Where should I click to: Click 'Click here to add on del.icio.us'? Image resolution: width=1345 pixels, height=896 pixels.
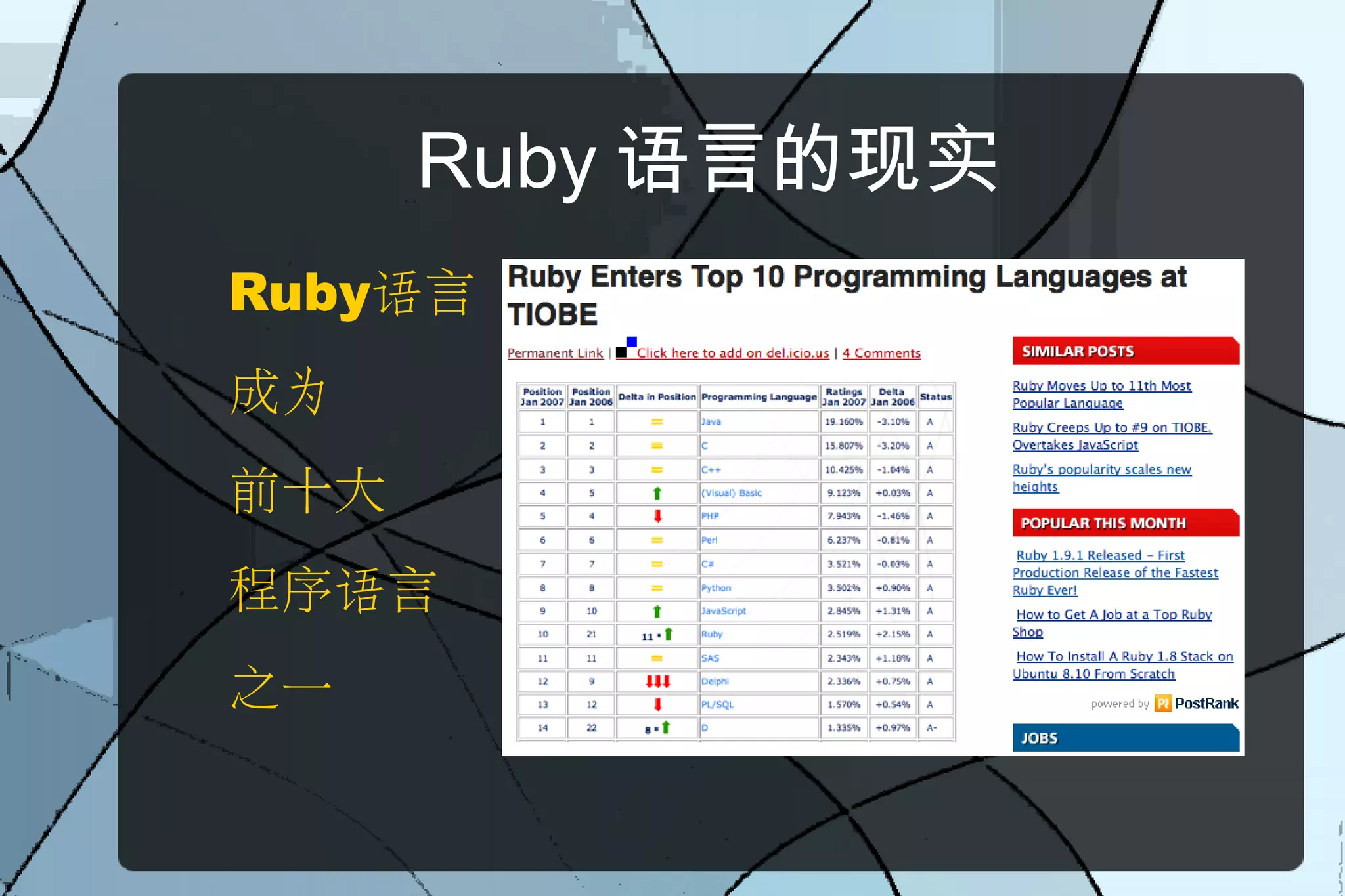[x=733, y=353]
